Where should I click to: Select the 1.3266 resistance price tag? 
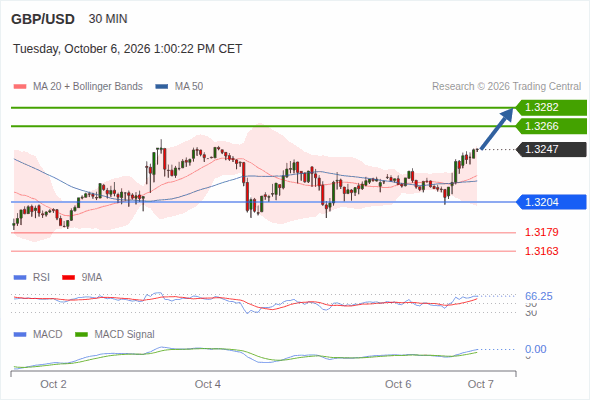551,126
